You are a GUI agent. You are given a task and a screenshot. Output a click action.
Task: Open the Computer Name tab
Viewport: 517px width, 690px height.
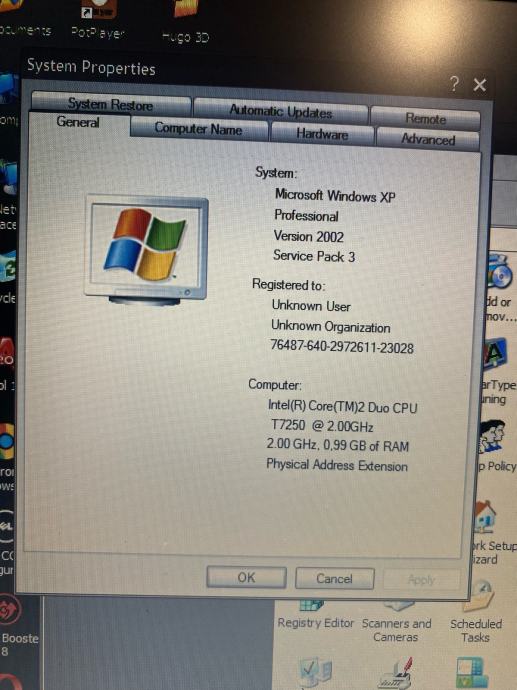198,128
